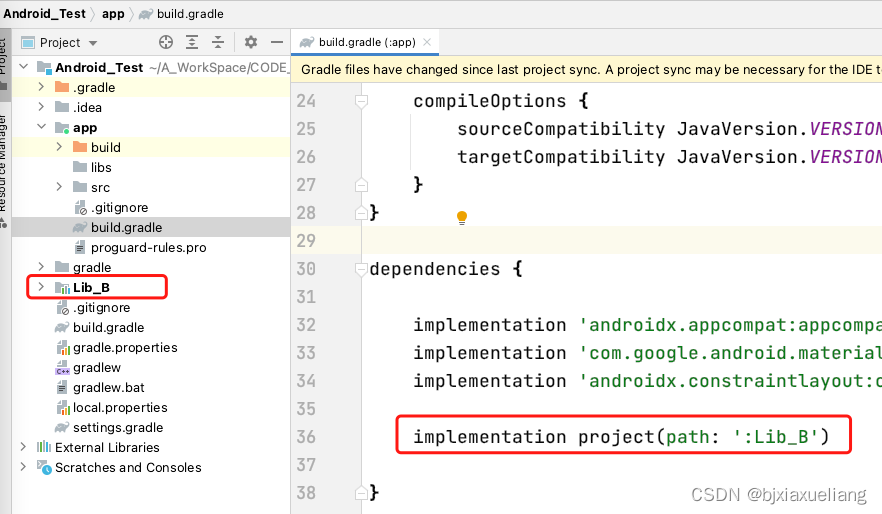Click the sourceCompatibility line text
The height and width of the screenshot is (514, 882).
(x=669, y=129)
